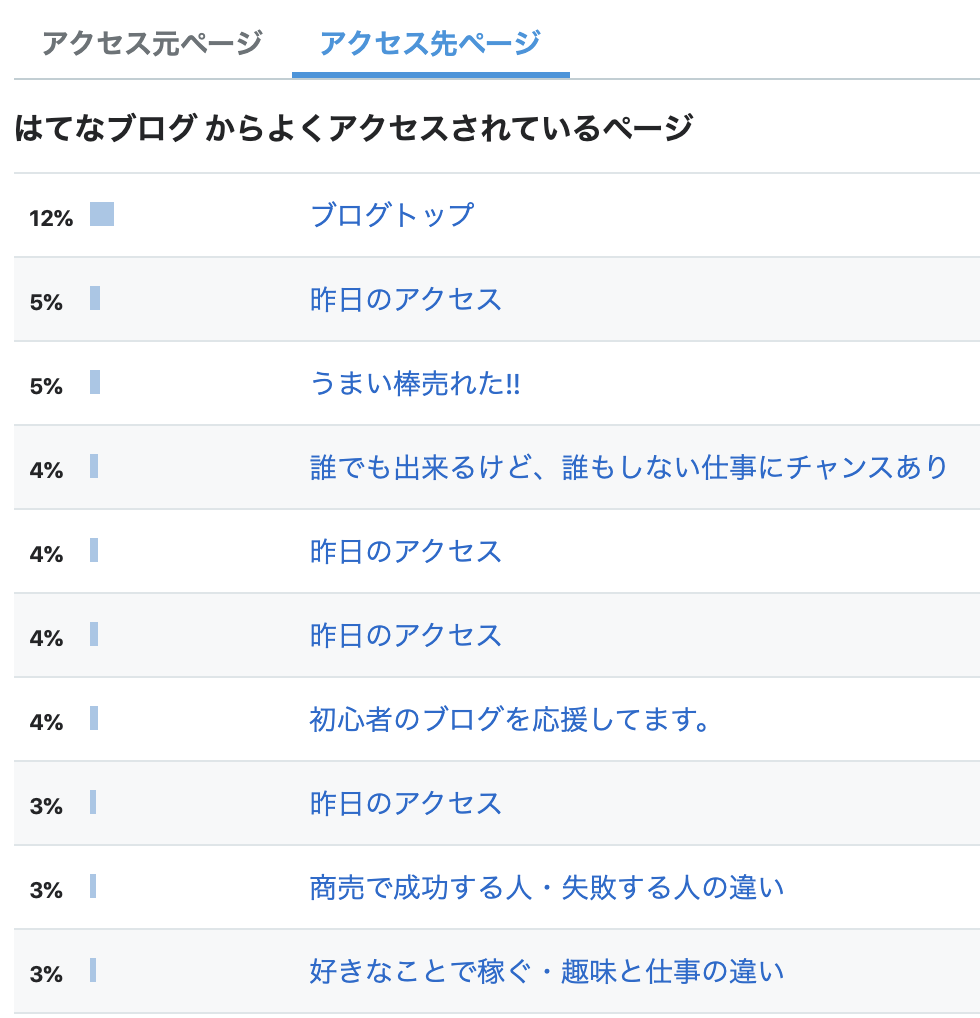980x1018 pixels.
Task: Click the bar beside 商売で成功する人 row
Action: (93, 887)
